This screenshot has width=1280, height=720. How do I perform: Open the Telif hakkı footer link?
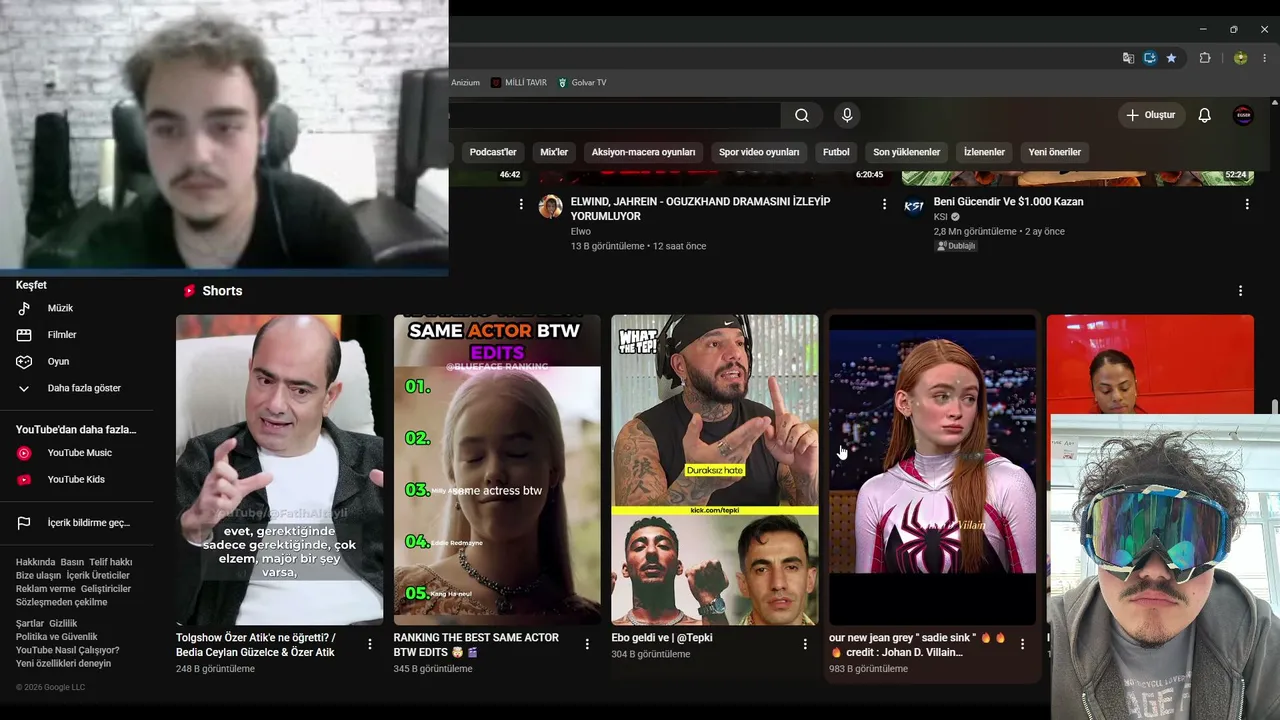click(110, 562)
